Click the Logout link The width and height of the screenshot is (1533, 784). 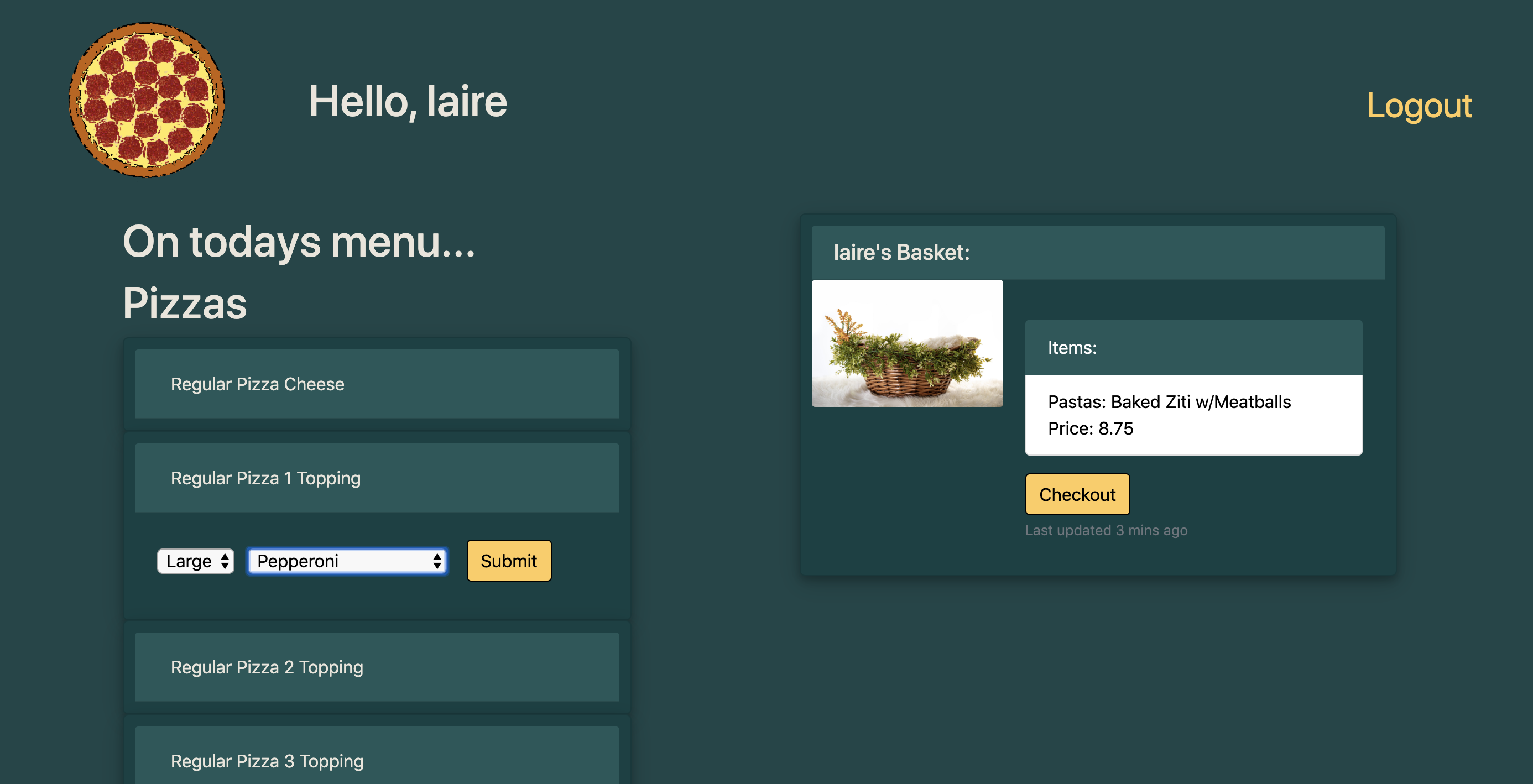1418,105
